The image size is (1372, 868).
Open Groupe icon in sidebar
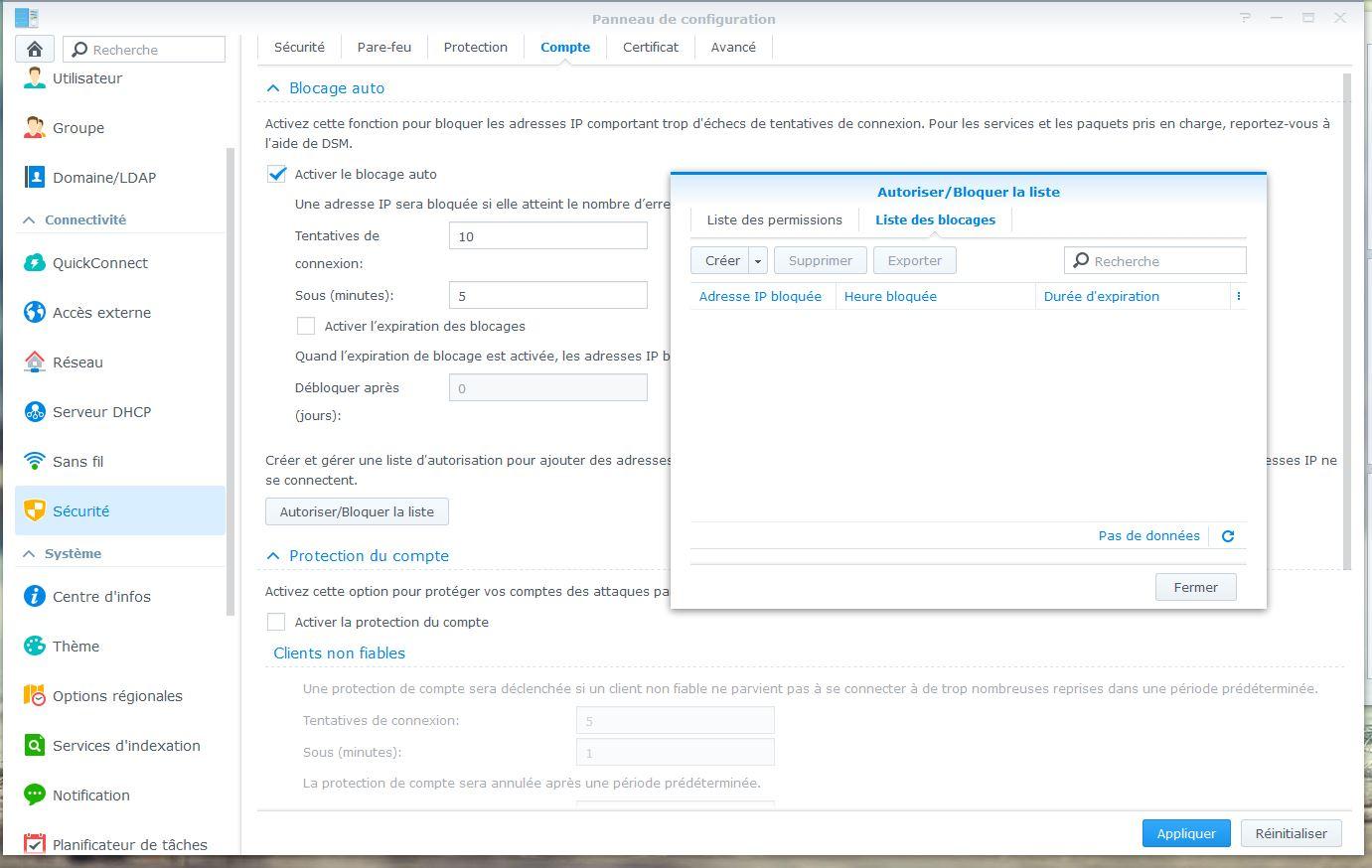[x=35, y=127]
